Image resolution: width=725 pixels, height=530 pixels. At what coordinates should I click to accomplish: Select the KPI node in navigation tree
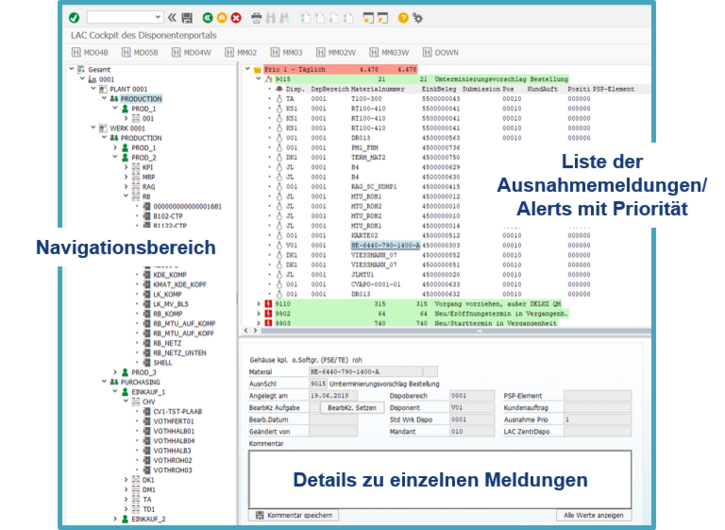pyautogui.click(x=148, y=168)
